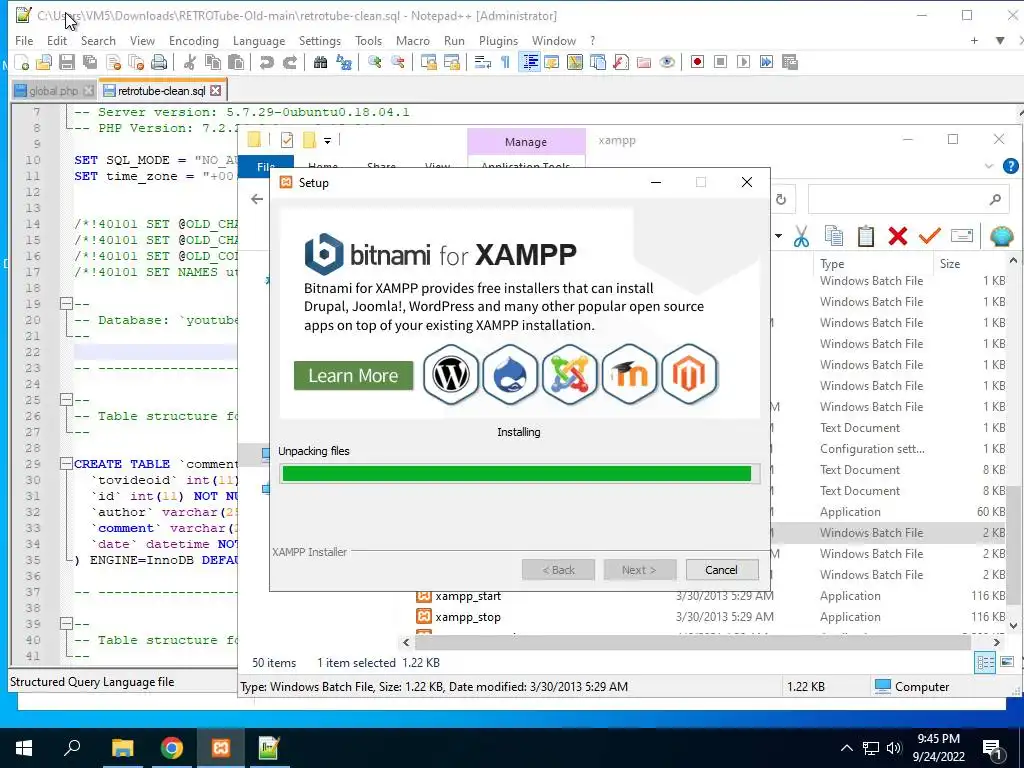Click the Explorer search box

907,199
